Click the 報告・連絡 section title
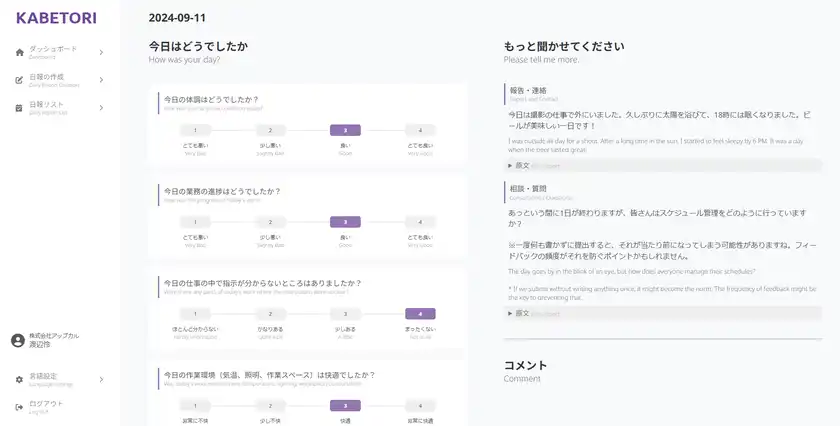 pos(528,91)
